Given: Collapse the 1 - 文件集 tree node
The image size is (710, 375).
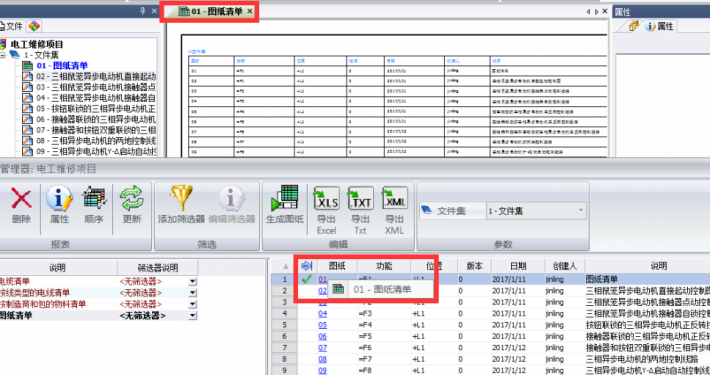Looking at the screenshot, I should pos(3,55).
